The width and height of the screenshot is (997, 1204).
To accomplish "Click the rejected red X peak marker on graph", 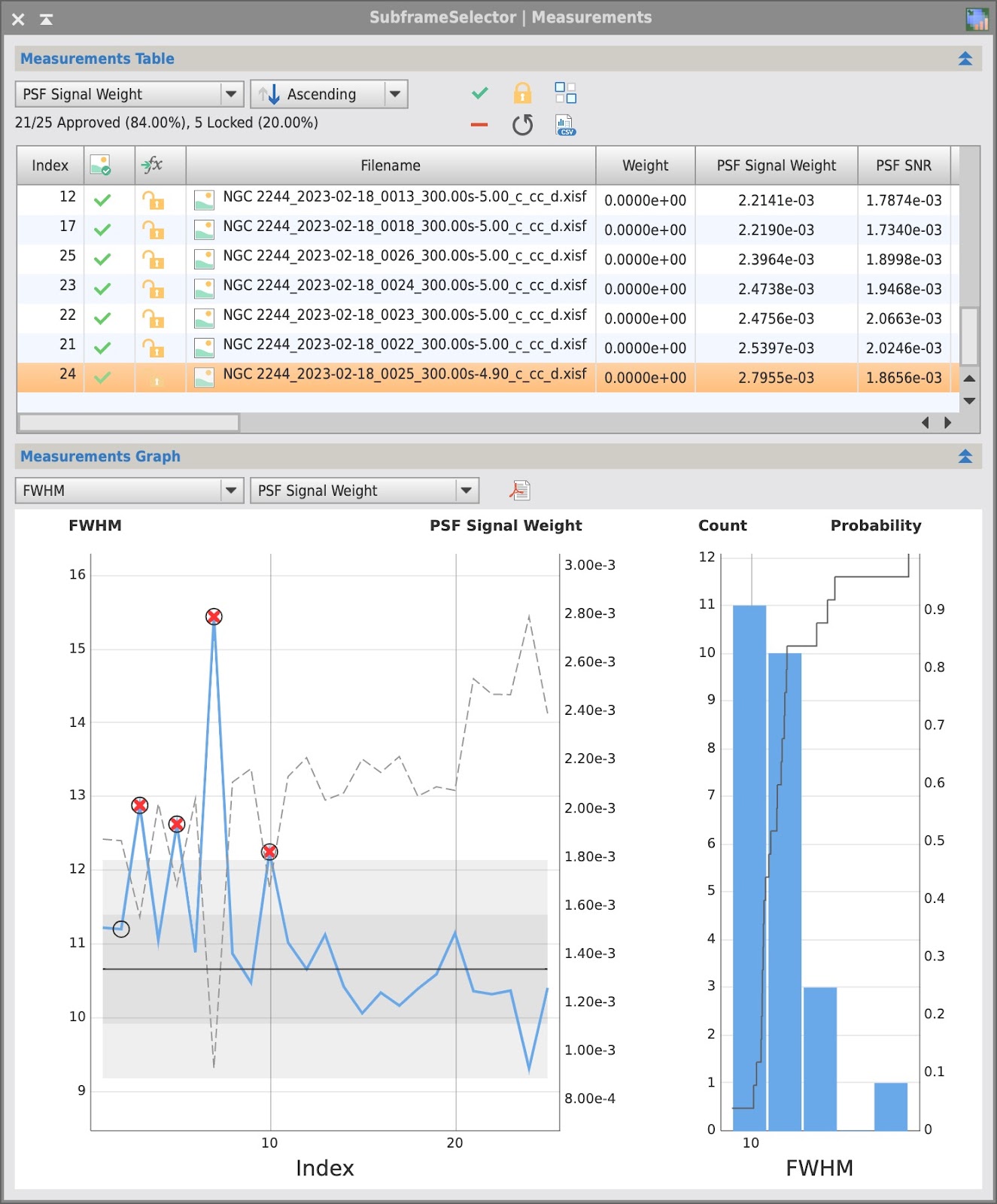I will pos(214,617).
